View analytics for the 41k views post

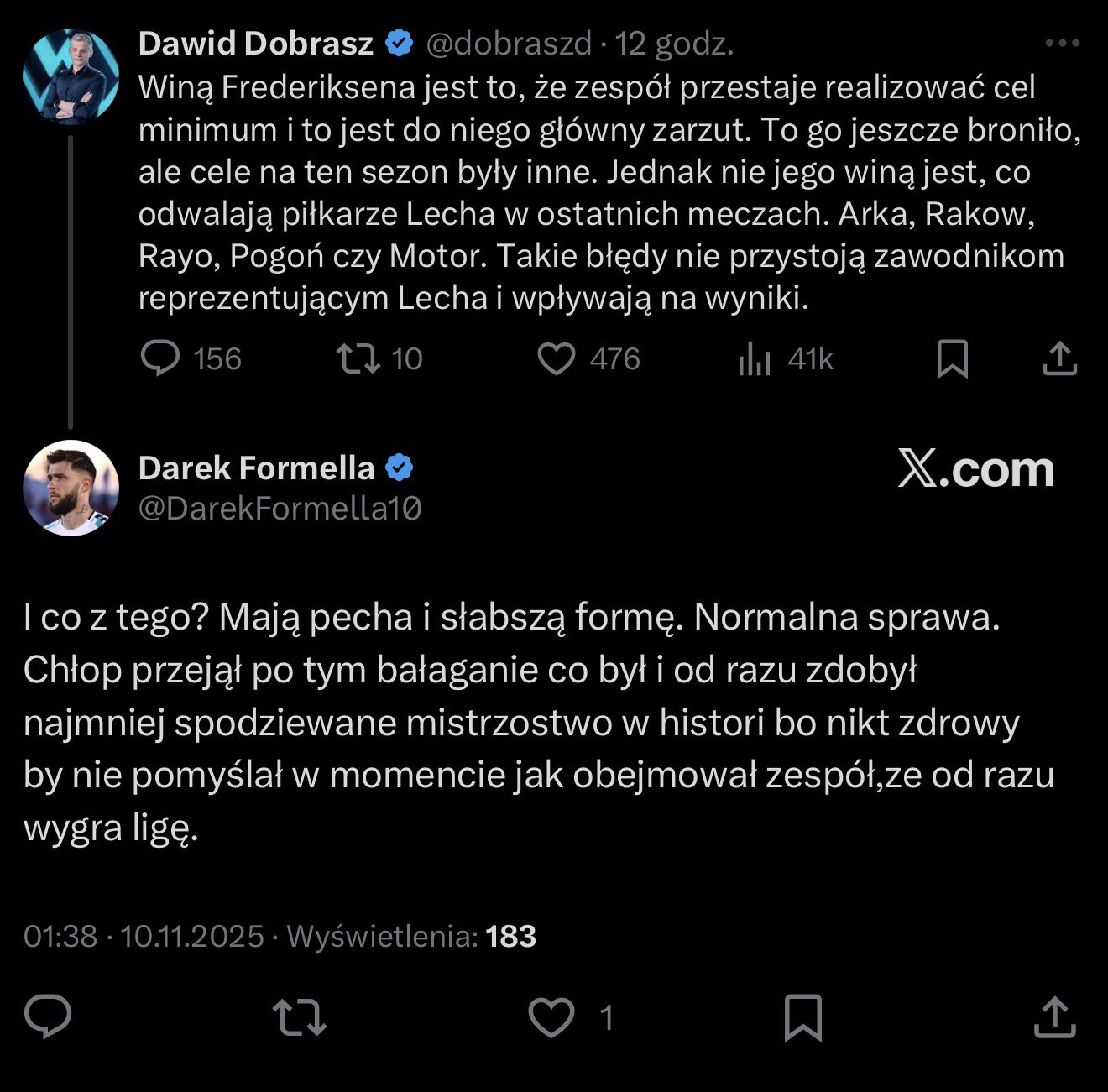754,360
